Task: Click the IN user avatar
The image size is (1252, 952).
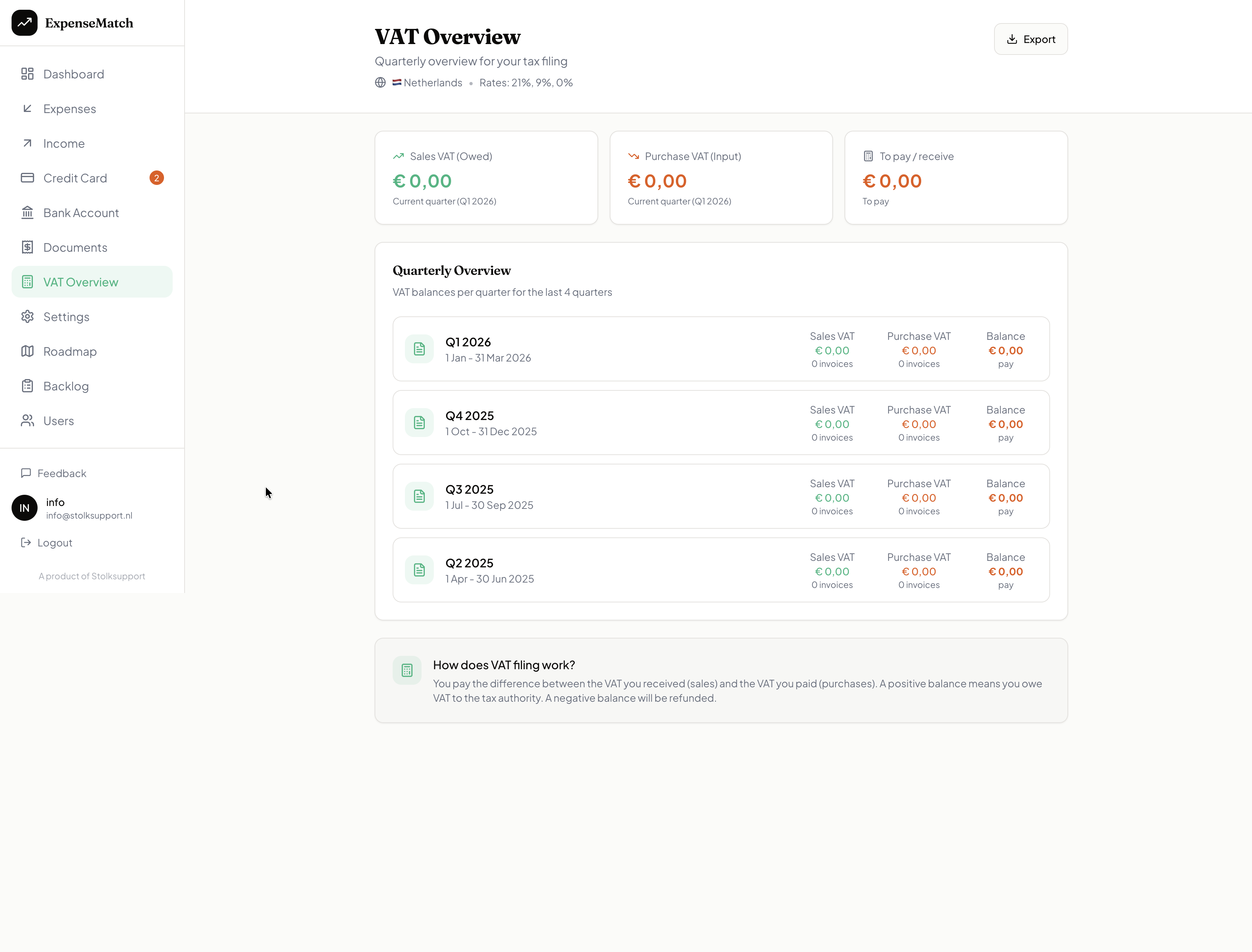Action: 24,508
